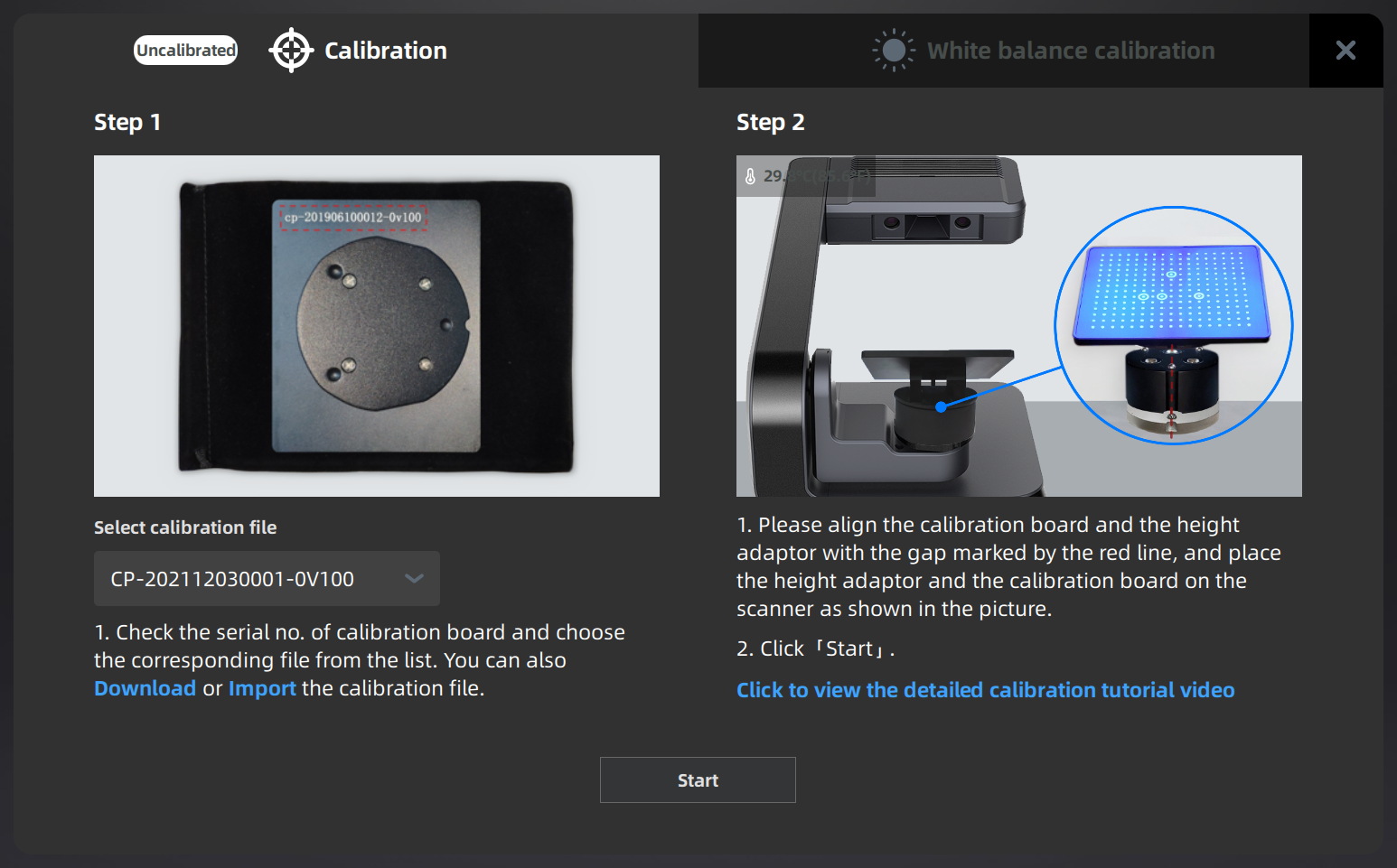Click the Select calibration file label
Image resolution: width=1397 pixels, height=868 pixels.
185,527
